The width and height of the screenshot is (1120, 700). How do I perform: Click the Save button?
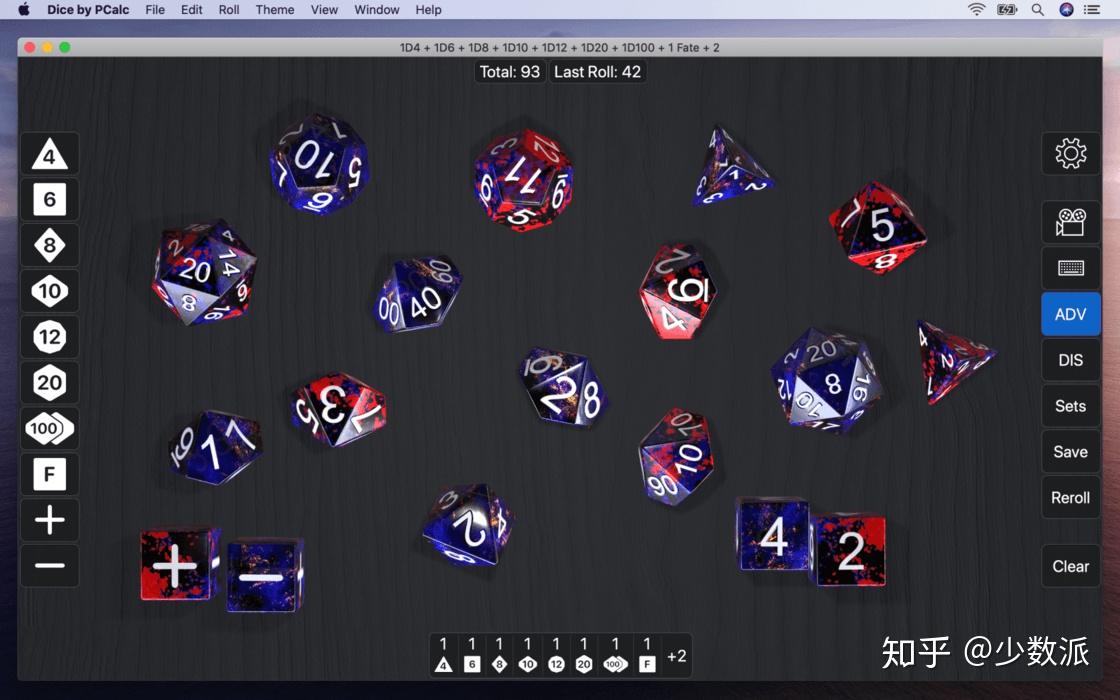click(1070, 451)
